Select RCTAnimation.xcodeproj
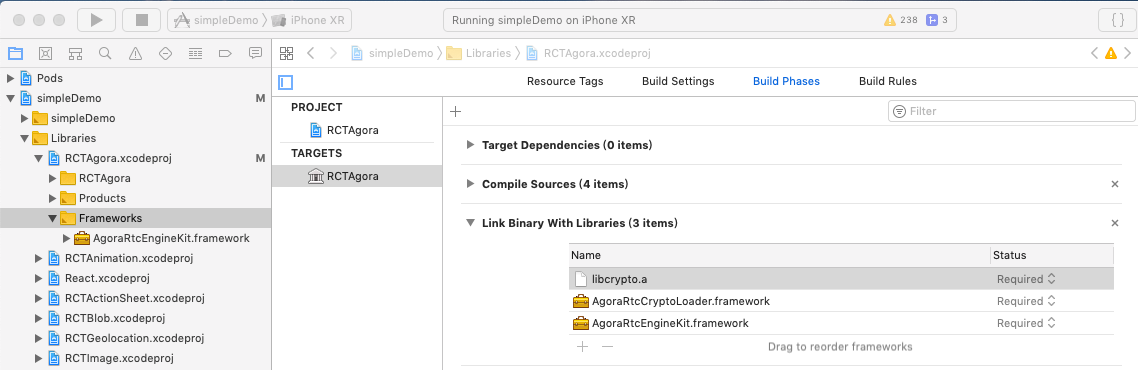1138x370 pixels. [128, 258]
